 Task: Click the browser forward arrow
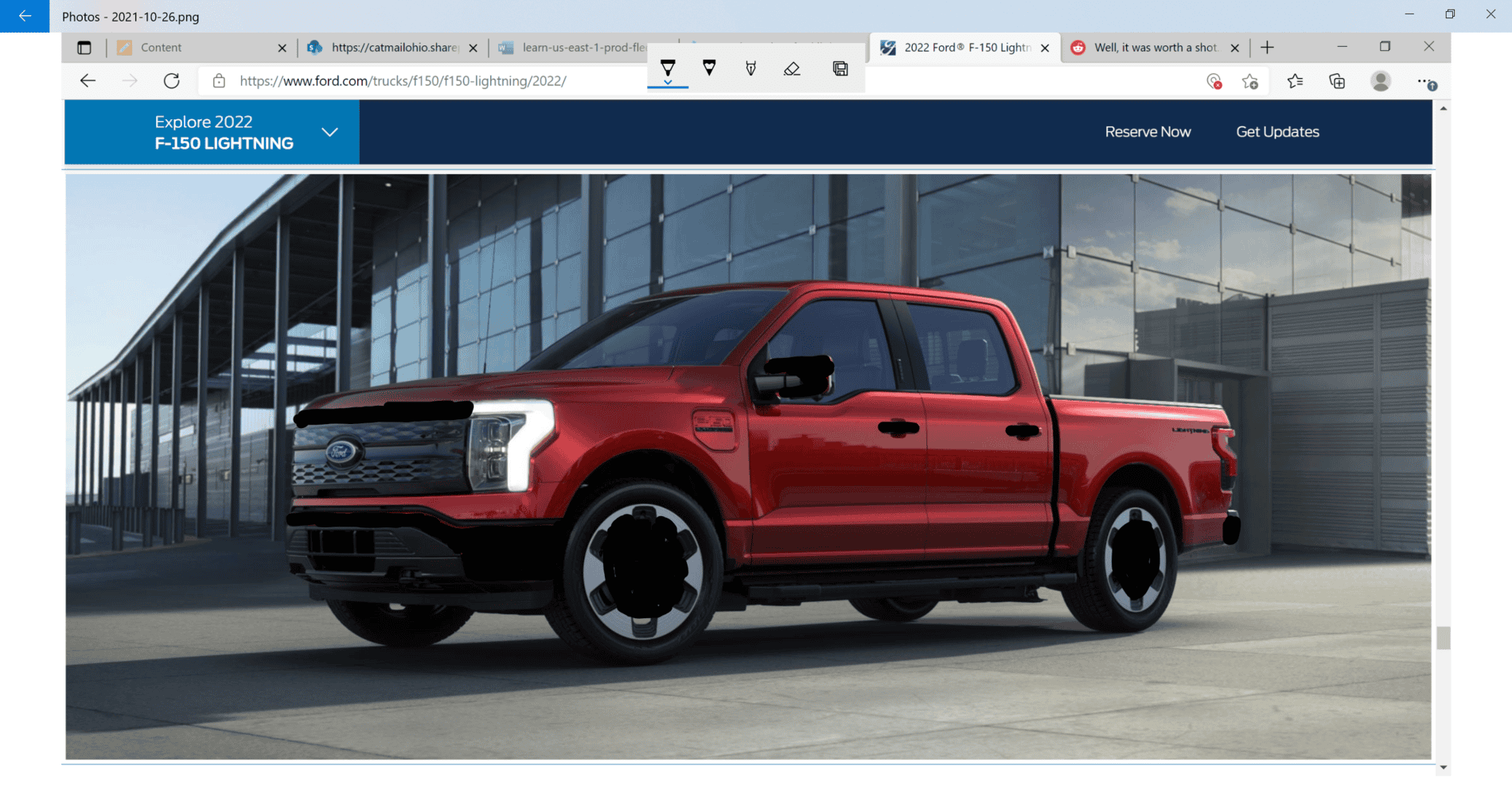click(x=130, y=81)
